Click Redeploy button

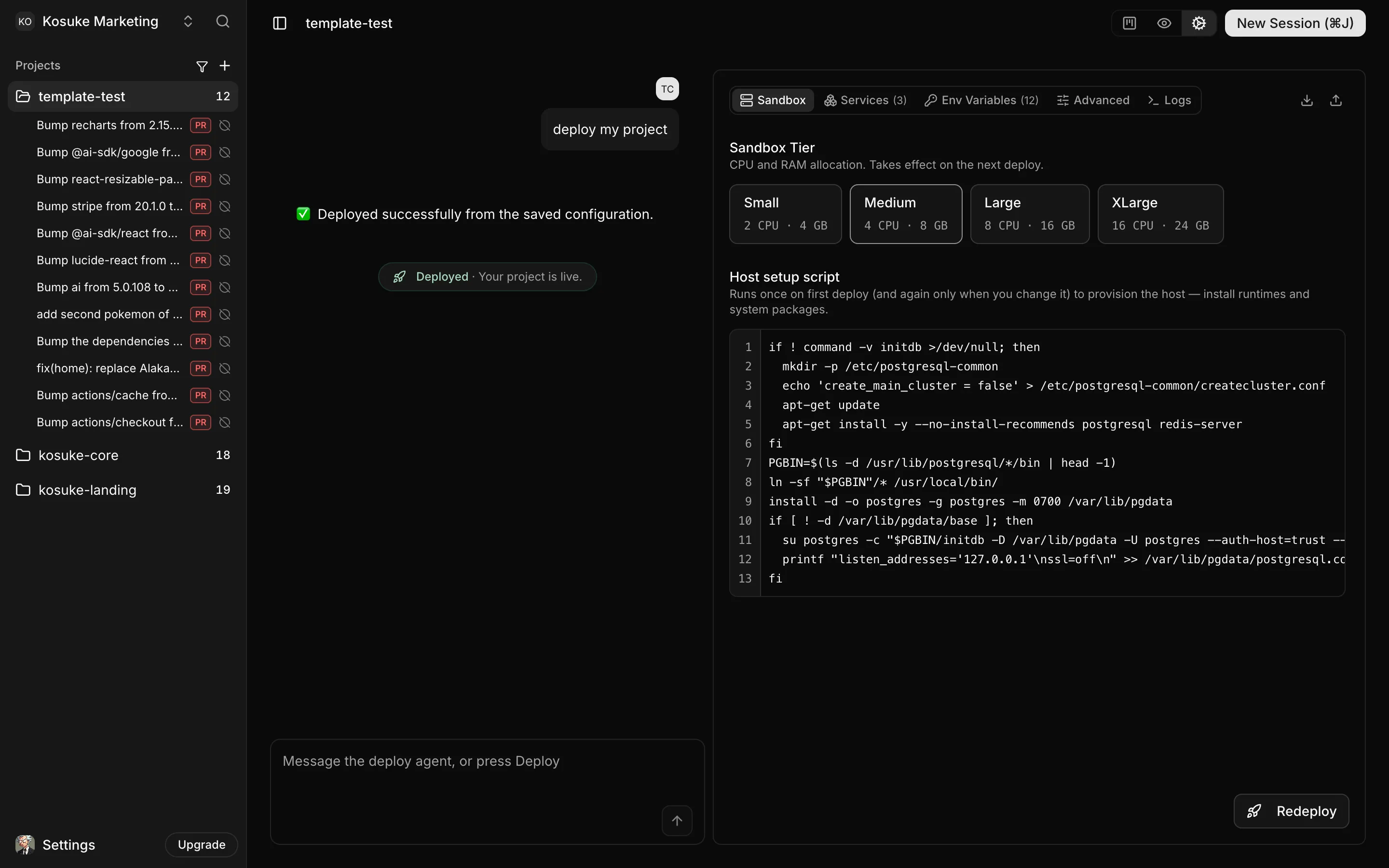1292,811
